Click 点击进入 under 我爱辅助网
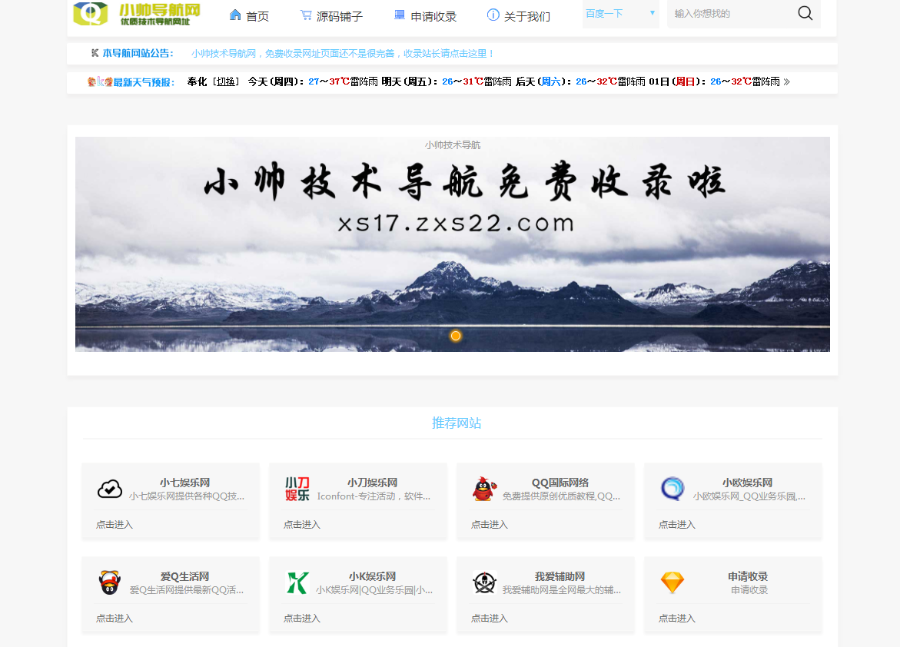The image size is (900, 647). coord(489,618)
